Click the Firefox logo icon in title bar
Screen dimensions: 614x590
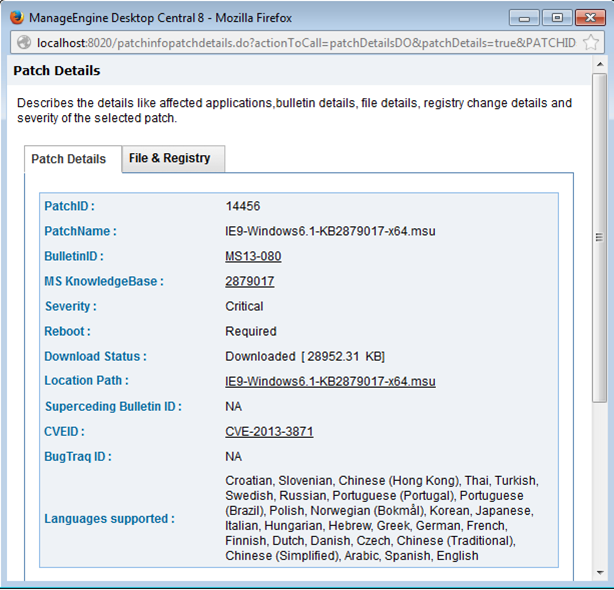click(x=17, y=18)
